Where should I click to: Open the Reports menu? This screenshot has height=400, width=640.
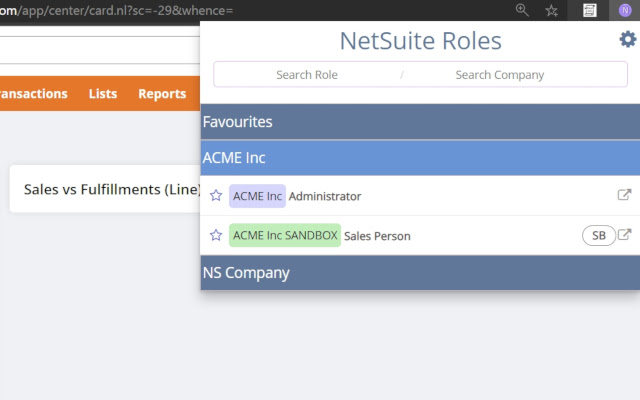pos(162,94)
